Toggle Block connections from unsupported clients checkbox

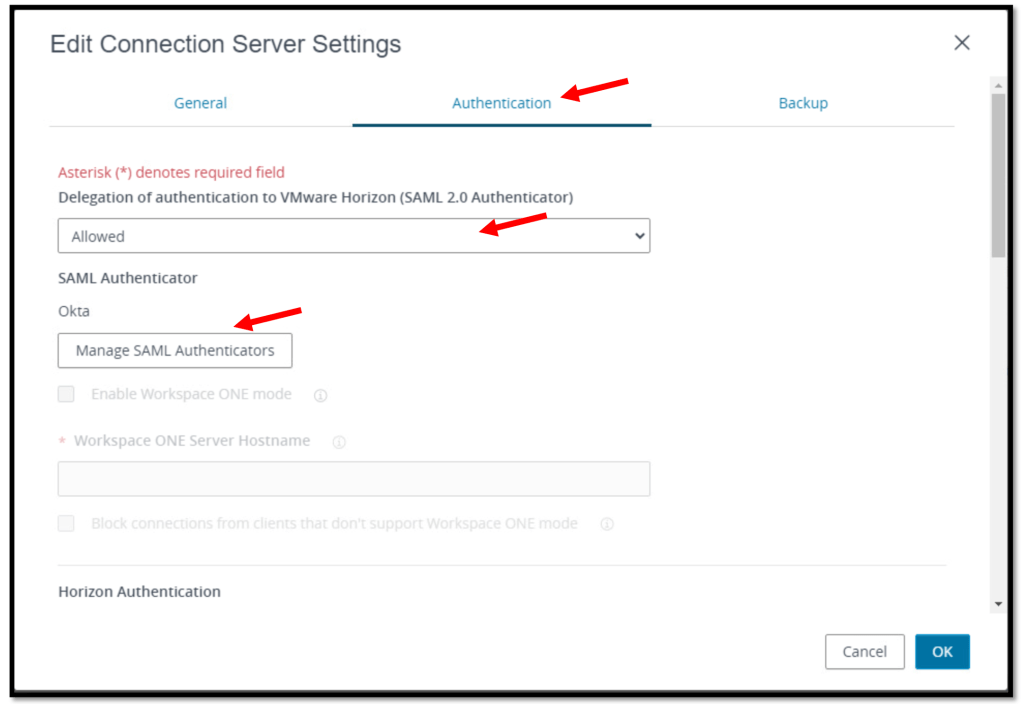(x=66, y=523)
